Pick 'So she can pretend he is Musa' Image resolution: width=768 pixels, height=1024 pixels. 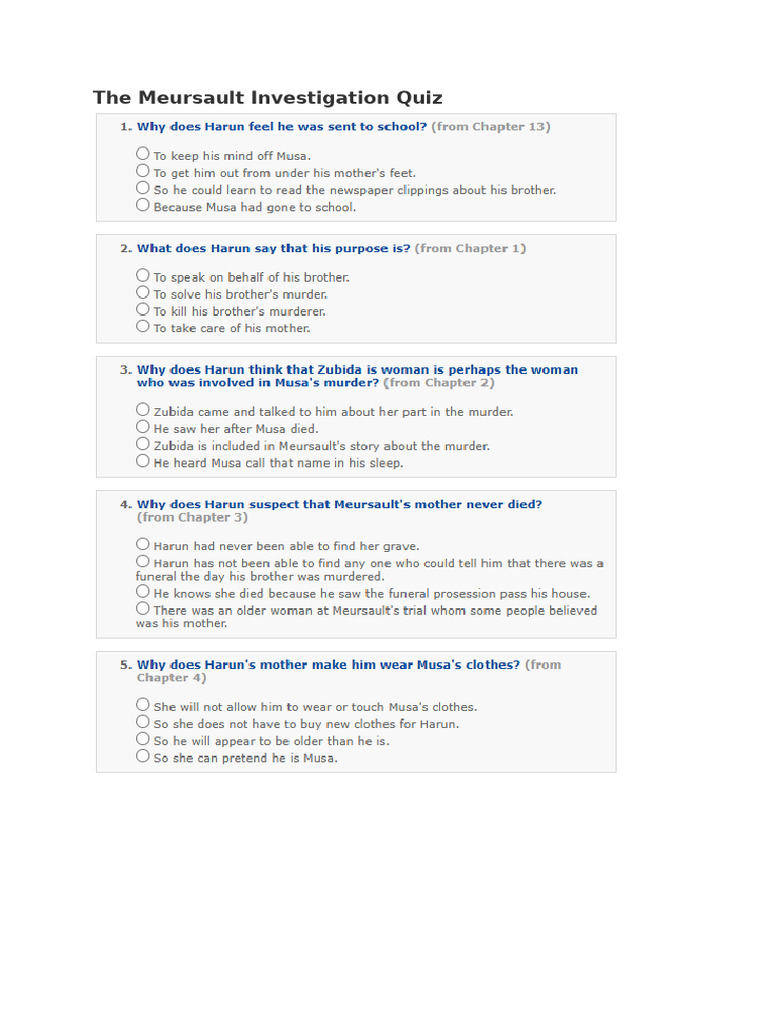click(143, 757)
